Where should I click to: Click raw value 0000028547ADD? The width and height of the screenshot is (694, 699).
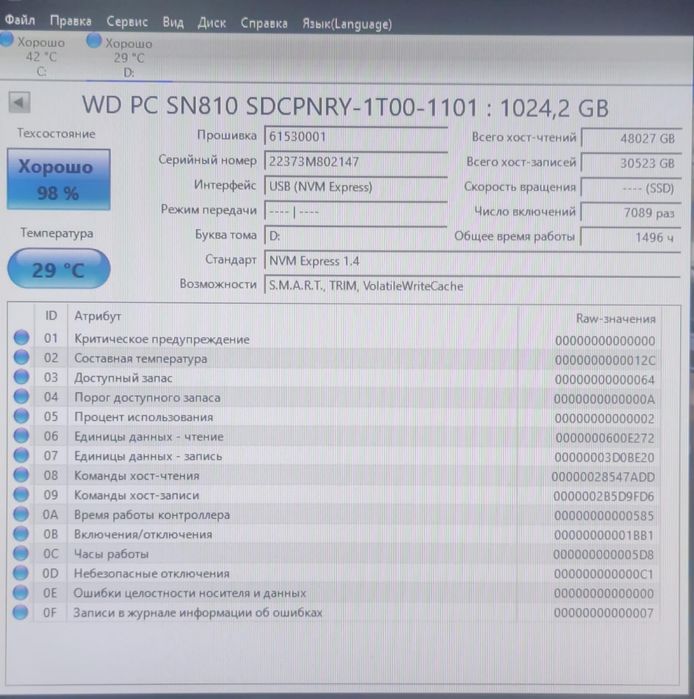click(x=603, y=477)
